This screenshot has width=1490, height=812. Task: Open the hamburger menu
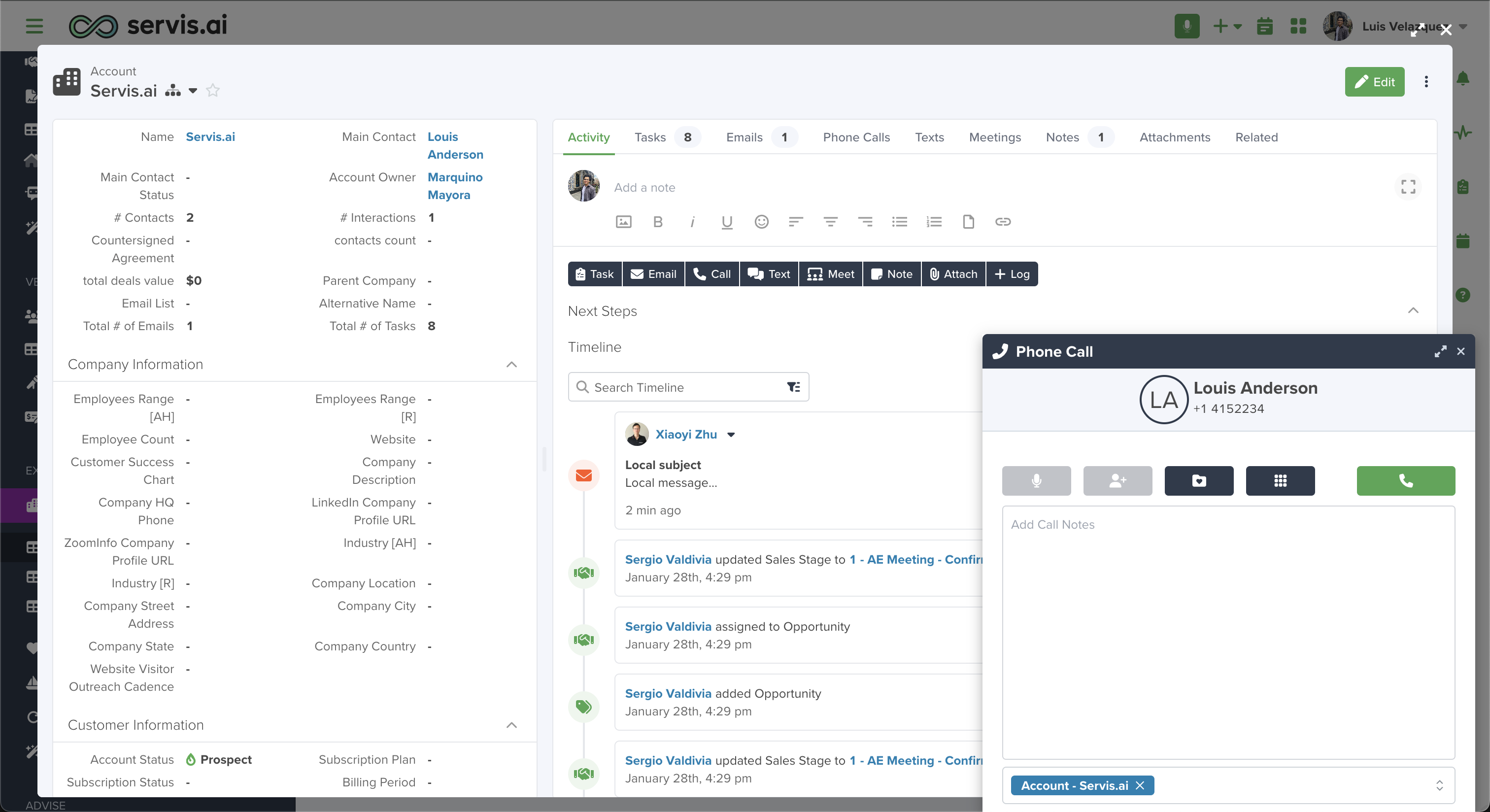[34, 26]
